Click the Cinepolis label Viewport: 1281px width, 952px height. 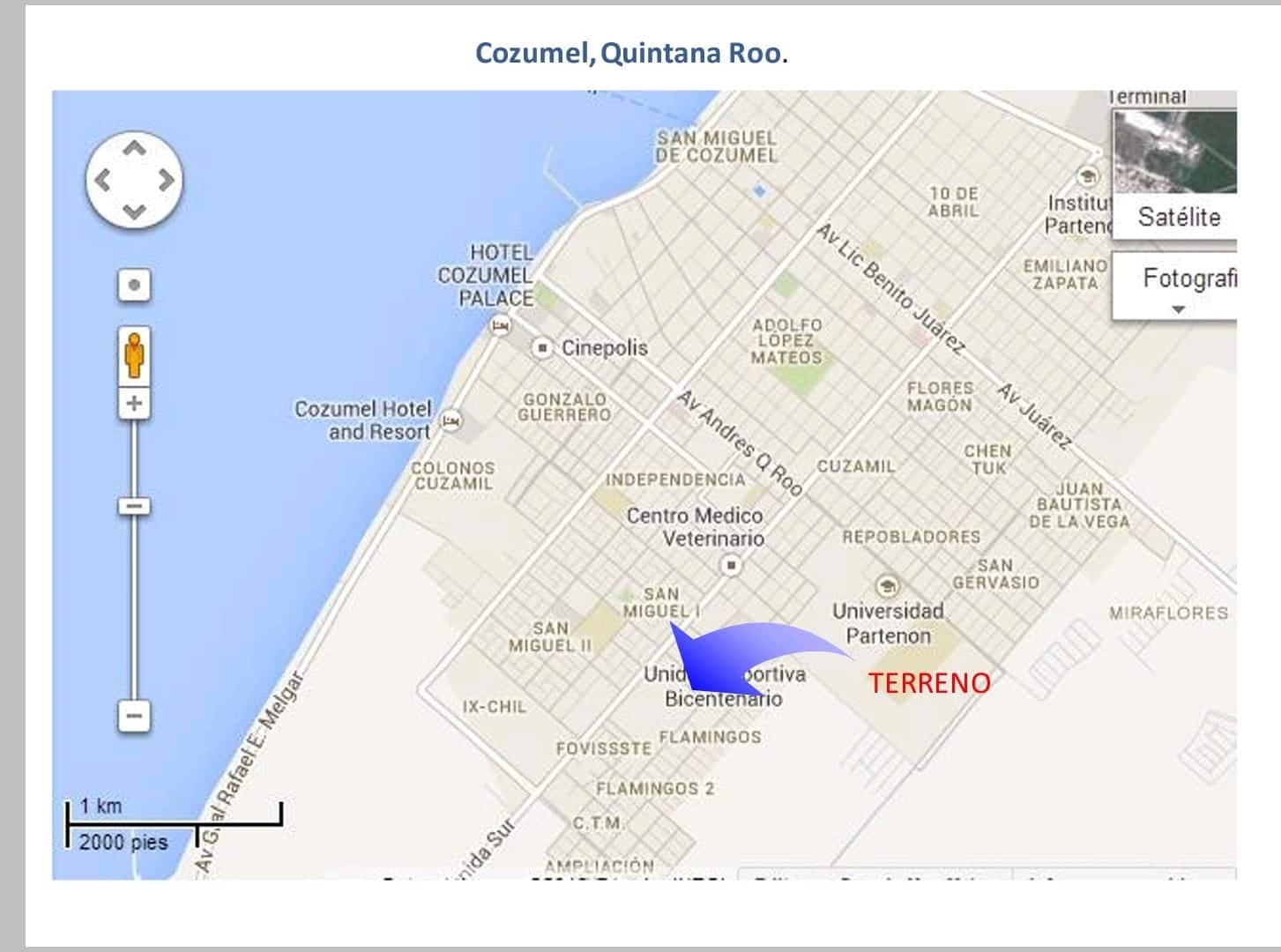pos(605,348)
